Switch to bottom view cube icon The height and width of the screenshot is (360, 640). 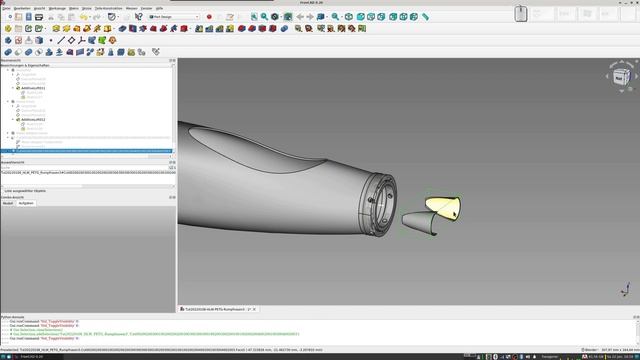(403, 17)
